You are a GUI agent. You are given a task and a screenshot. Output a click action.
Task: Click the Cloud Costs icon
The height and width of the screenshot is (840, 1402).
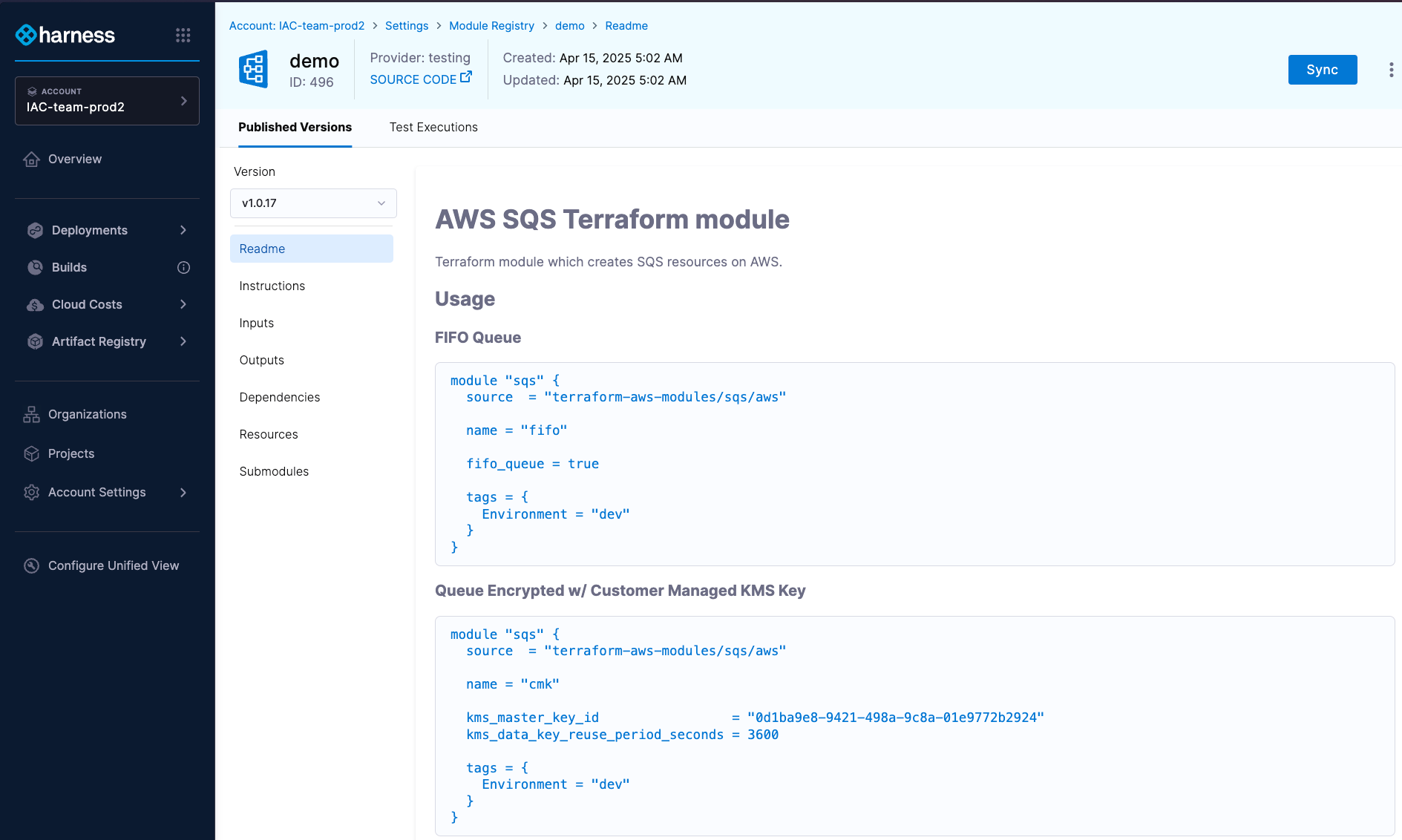tap(35, 304)
